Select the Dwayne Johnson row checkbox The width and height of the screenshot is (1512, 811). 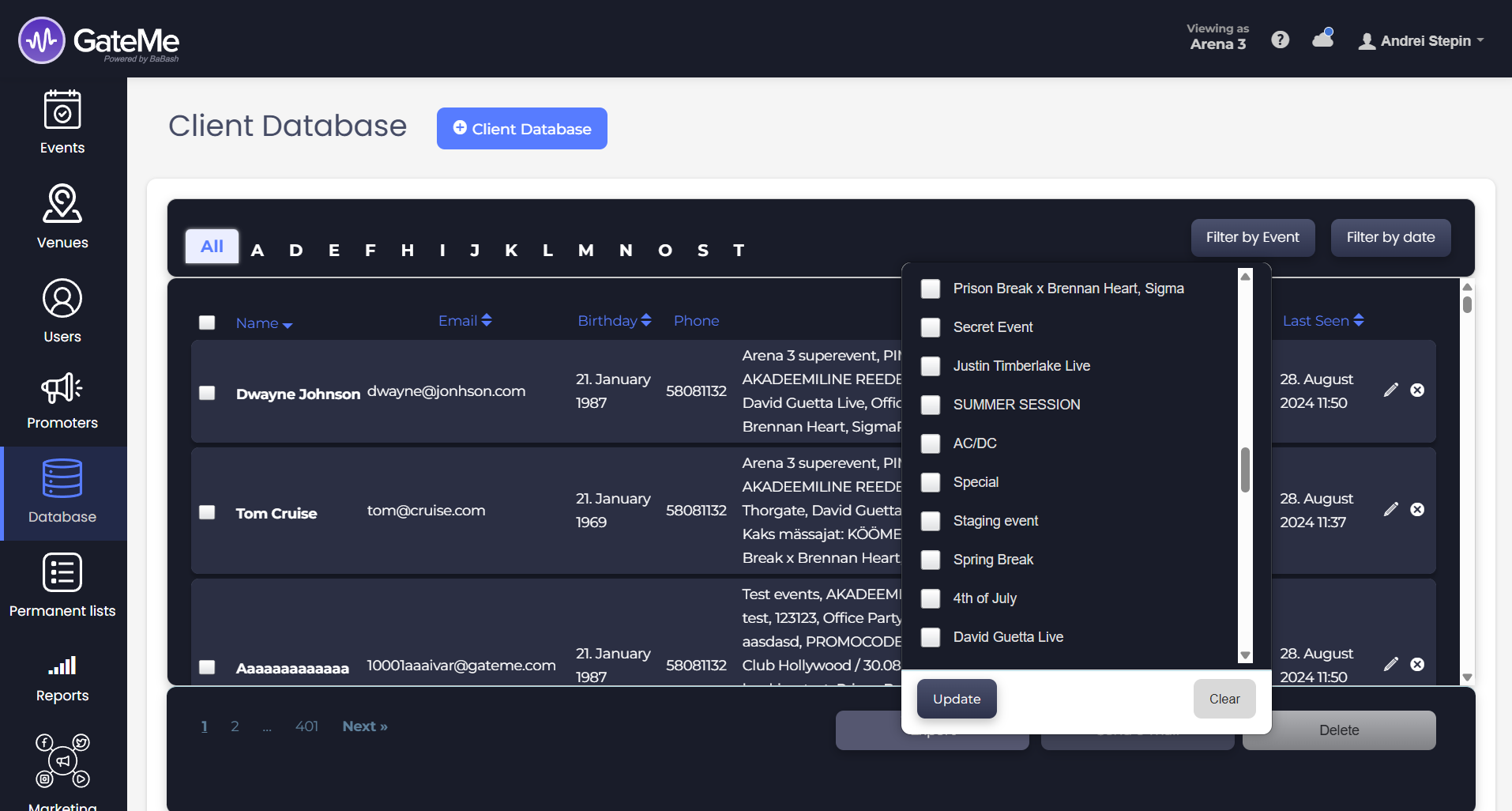tap(207, 393)
